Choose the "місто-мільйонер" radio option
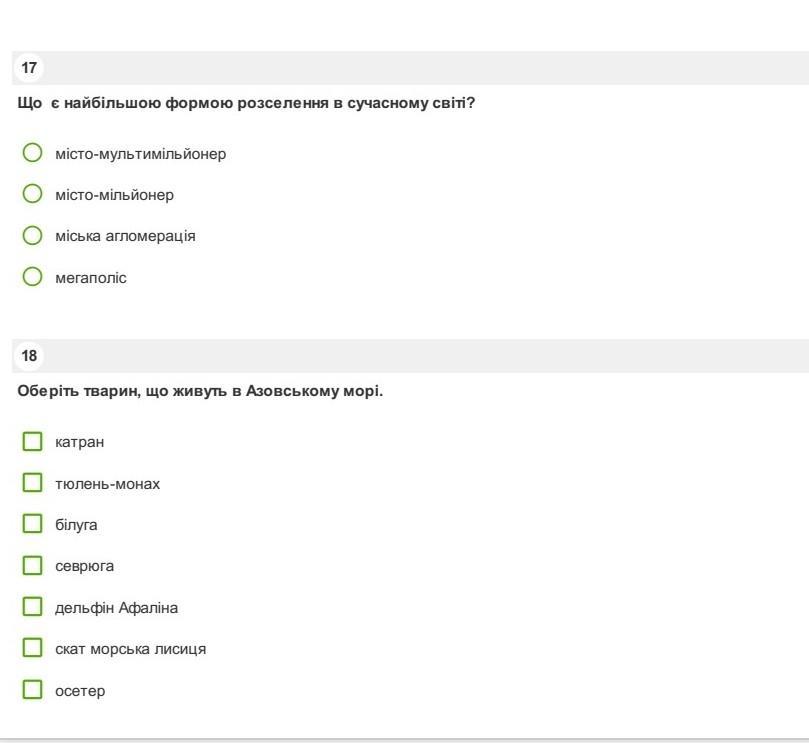The image size is (809, 743). [33, 194]
